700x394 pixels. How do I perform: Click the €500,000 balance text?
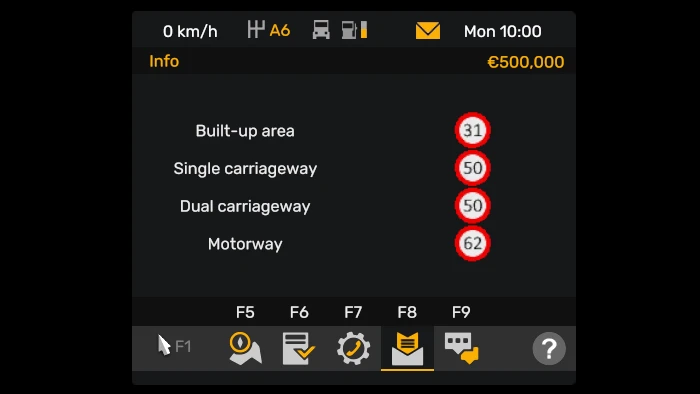click(525, 62)
